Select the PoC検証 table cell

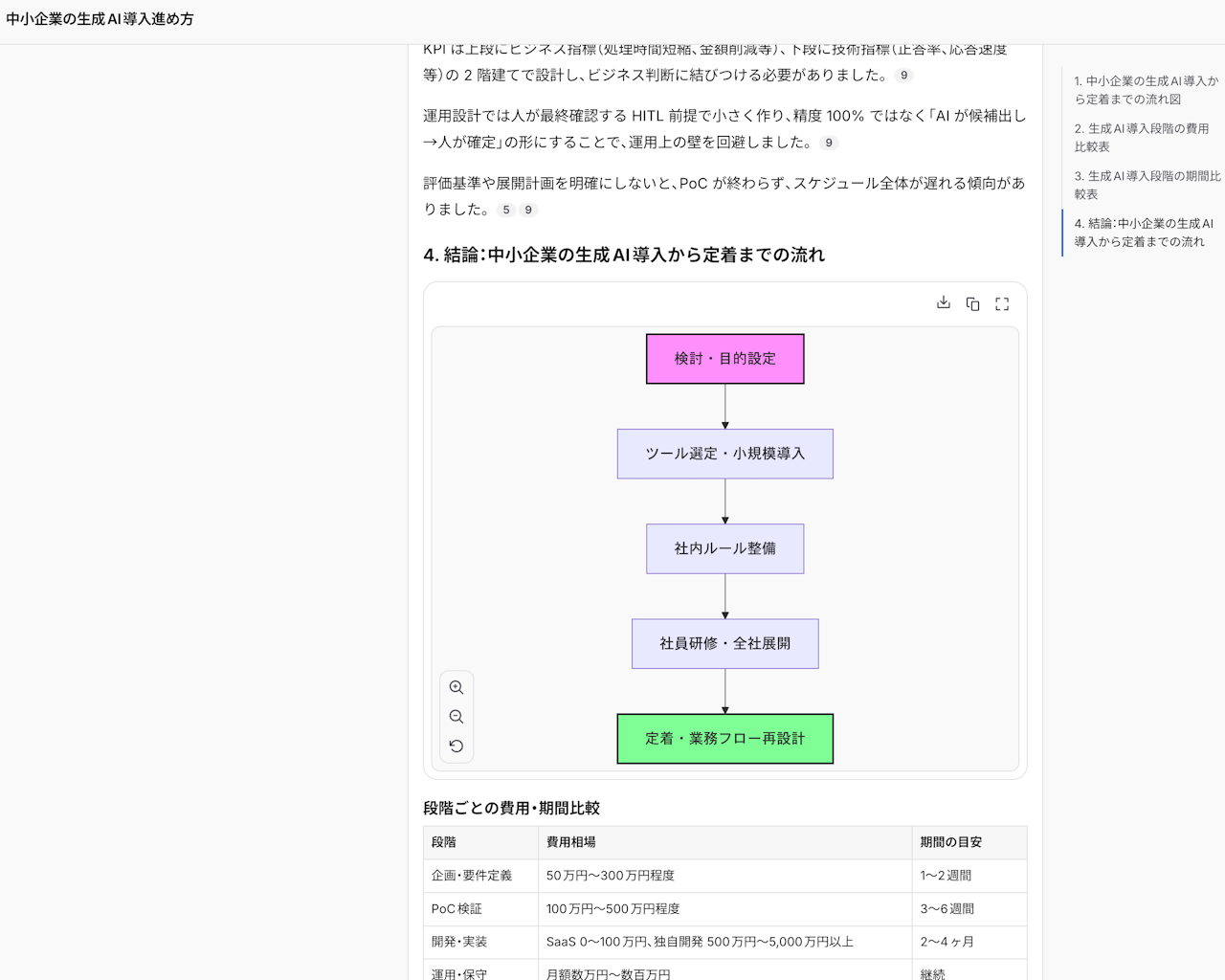click(481, 909)
